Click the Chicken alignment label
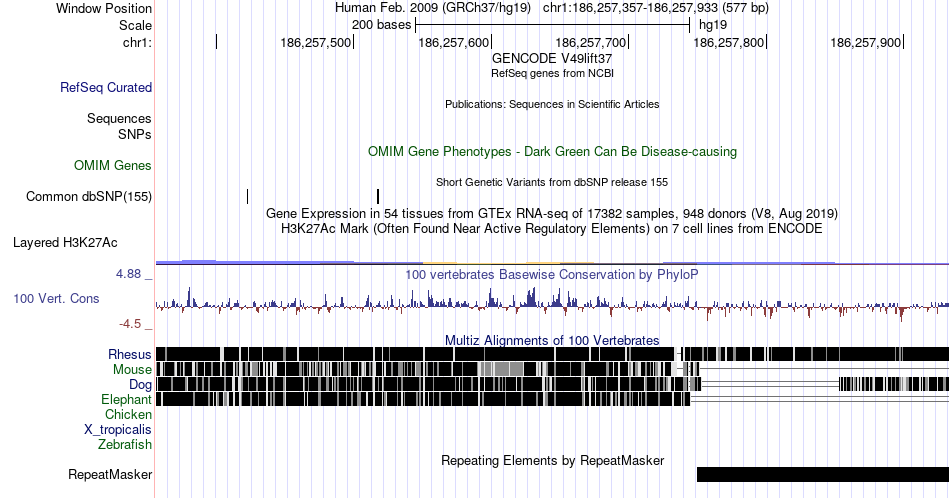Viewport: 950px width, 498px height. (128, 414)
